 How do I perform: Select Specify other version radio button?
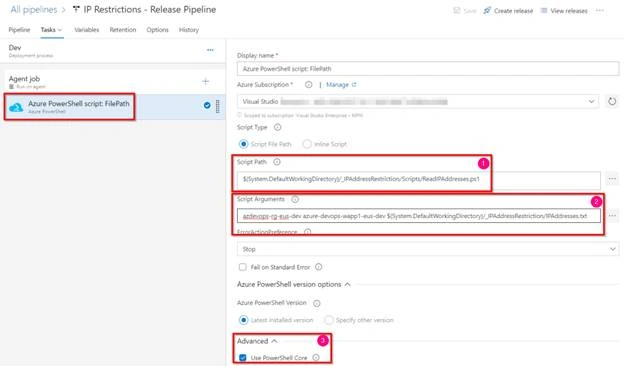tap(329, 320)
